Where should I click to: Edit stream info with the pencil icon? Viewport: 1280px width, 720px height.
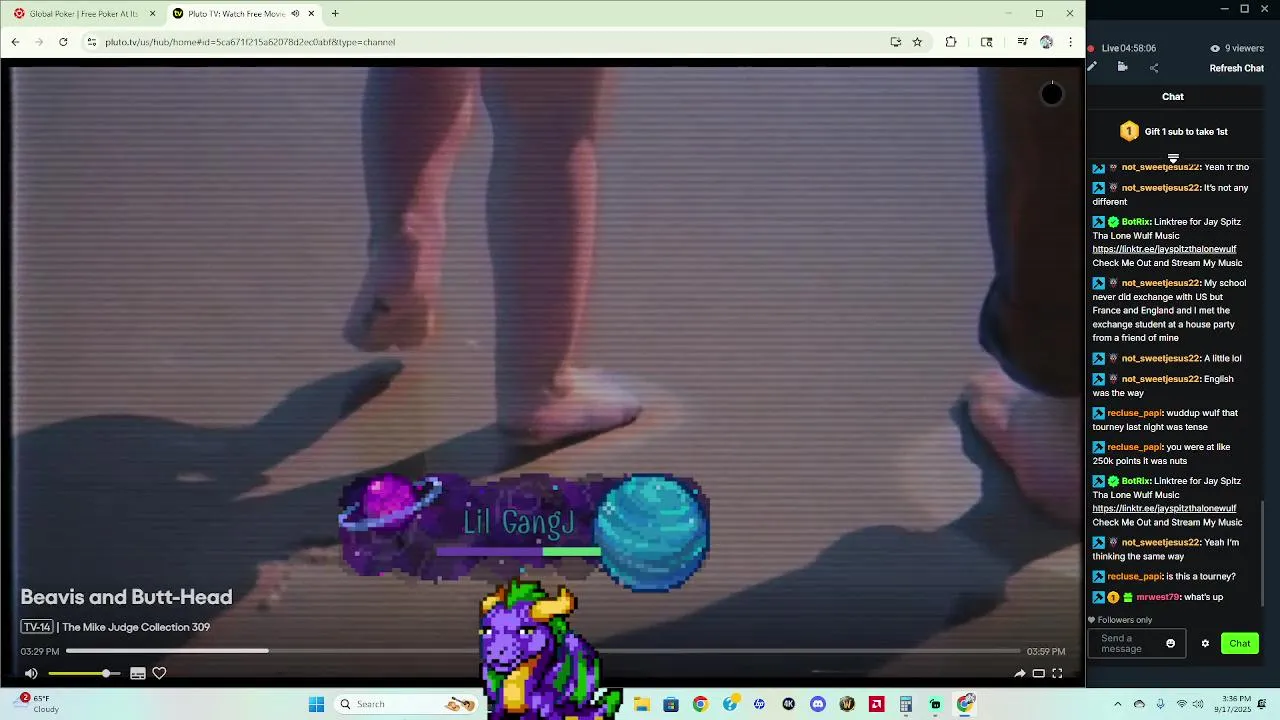[x=1092, y=67]
